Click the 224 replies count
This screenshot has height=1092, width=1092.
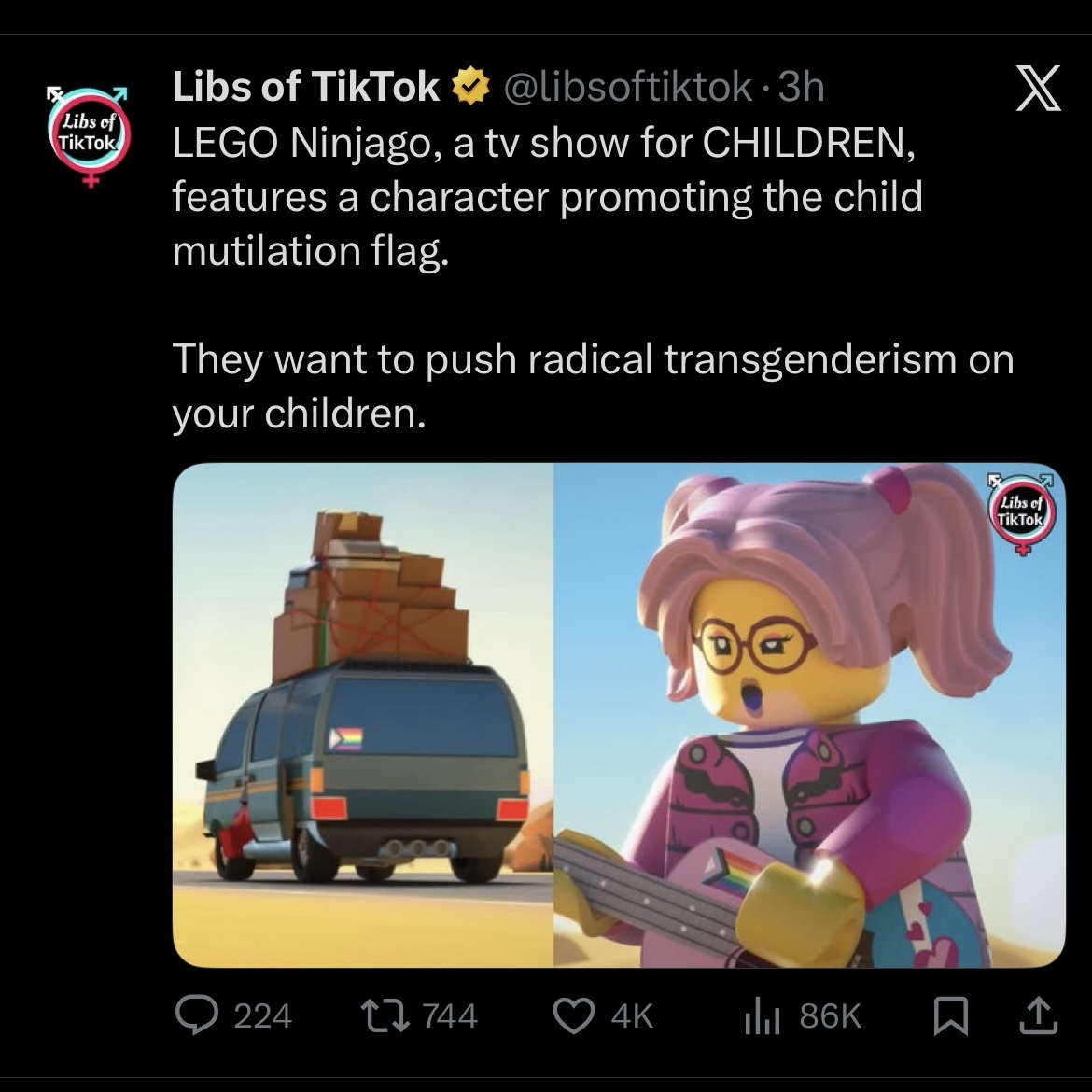tap(262, 1016)
